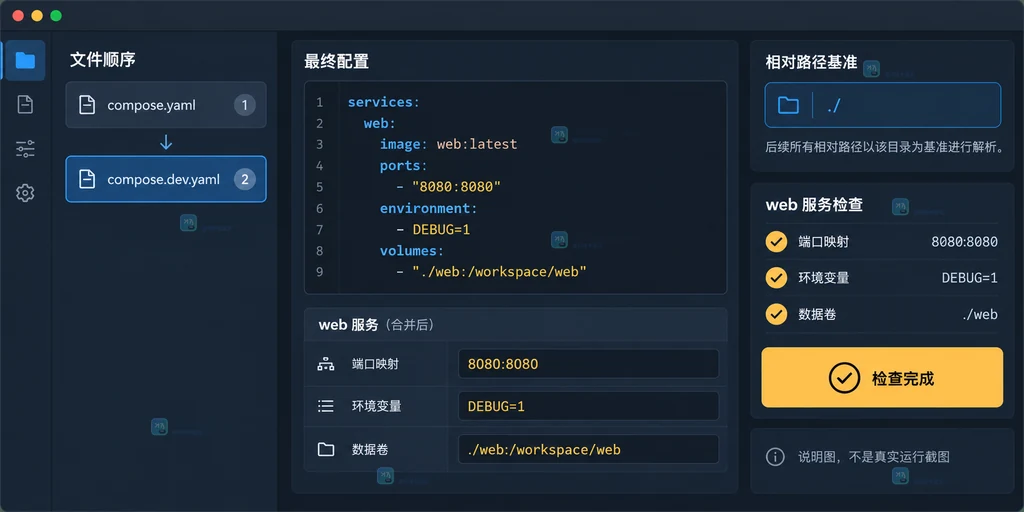The width and height of the screenshot is (1024, 512).
Task: Click checkmark icon in 检查完成 button
Action: pos(844,378)
